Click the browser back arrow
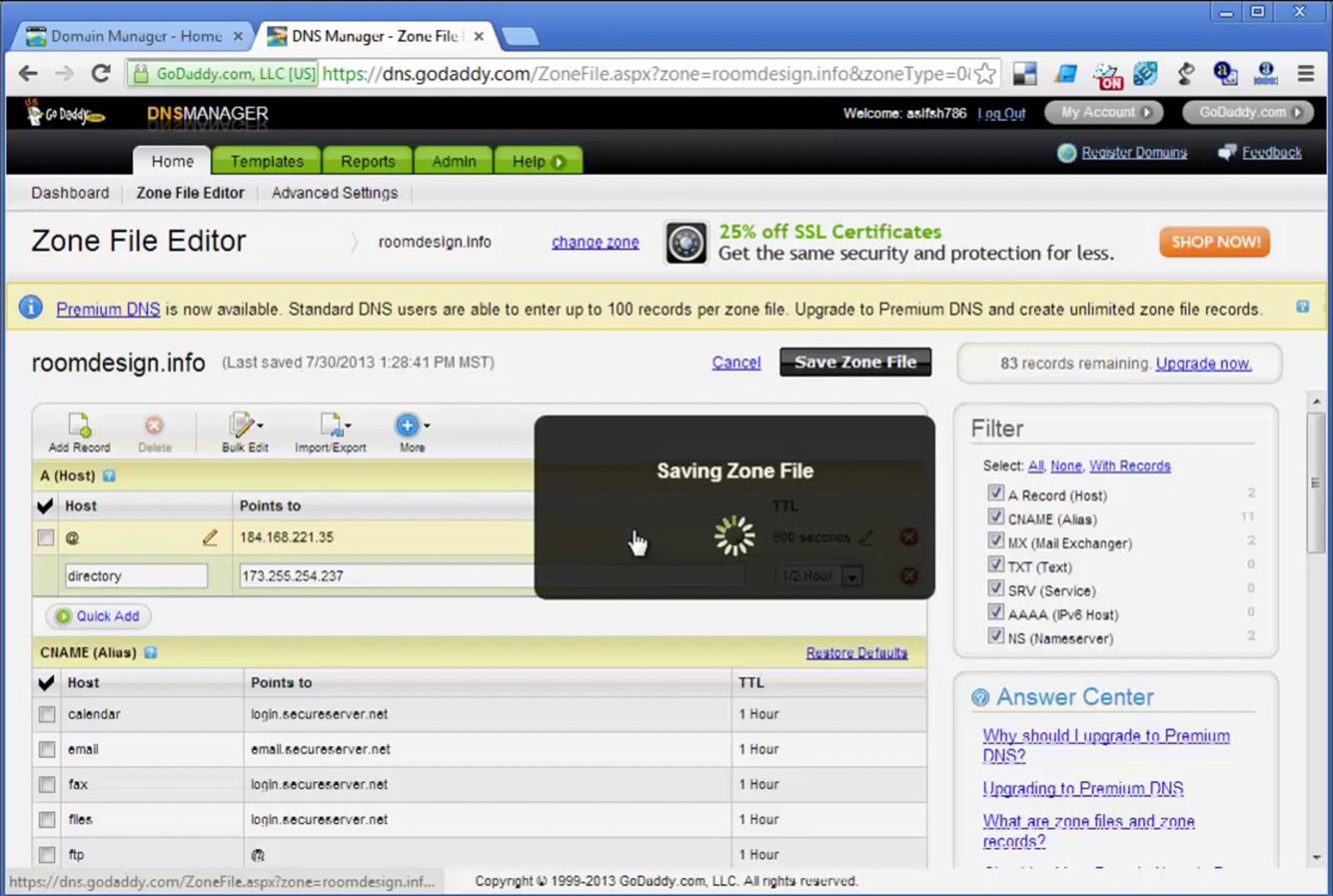The height and width of the screenshot is (896, 1333). pos(27,74)
